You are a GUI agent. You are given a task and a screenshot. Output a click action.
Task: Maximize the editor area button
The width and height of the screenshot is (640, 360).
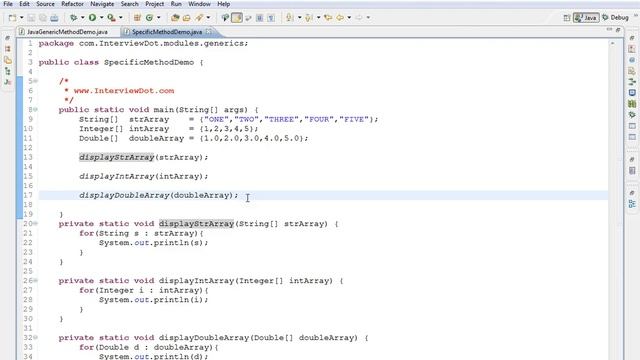click(618, 30)
